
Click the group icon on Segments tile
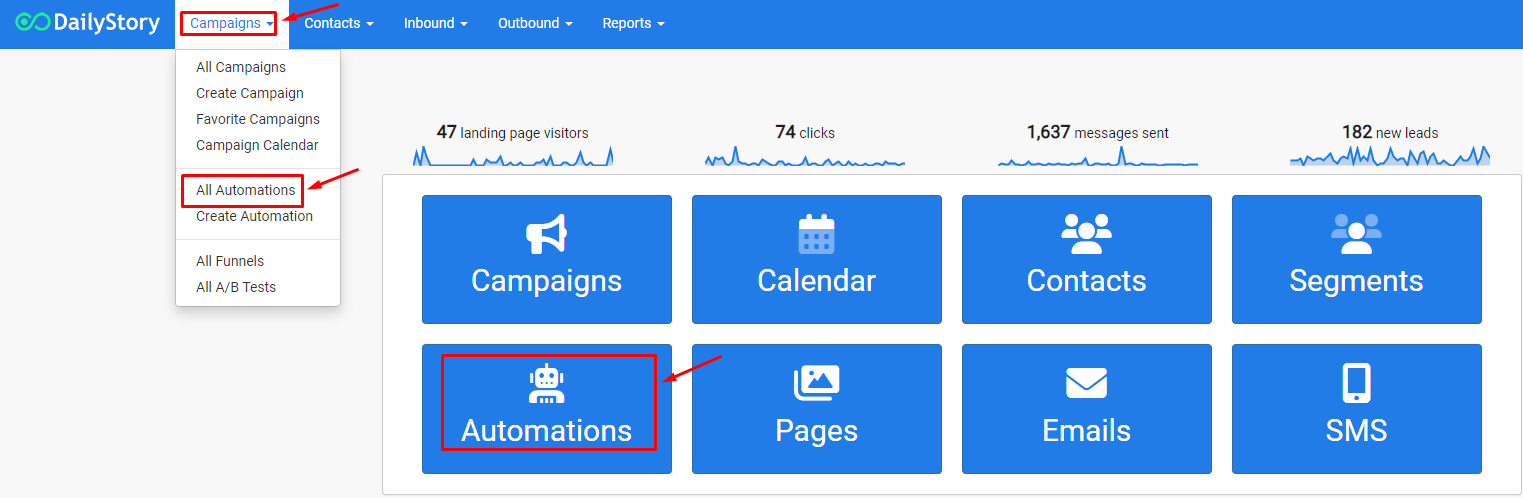1356,234
